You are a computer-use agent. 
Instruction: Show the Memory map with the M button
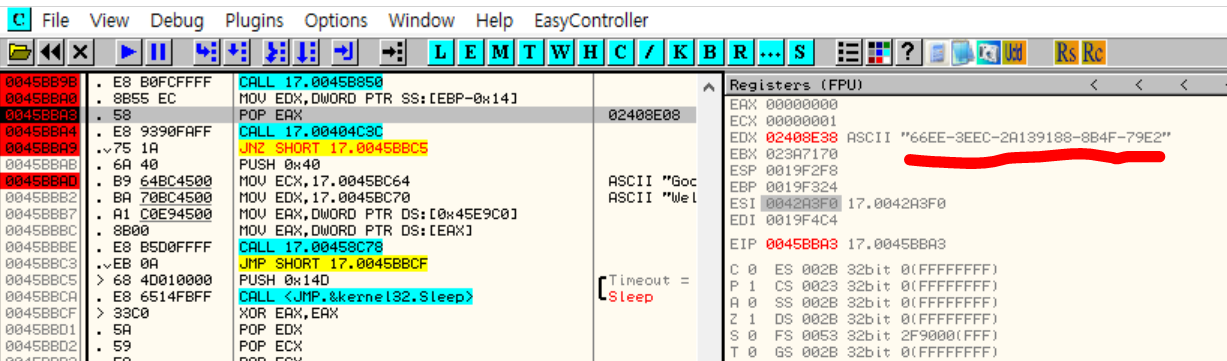pyautogui.click(x=502, y=51)
